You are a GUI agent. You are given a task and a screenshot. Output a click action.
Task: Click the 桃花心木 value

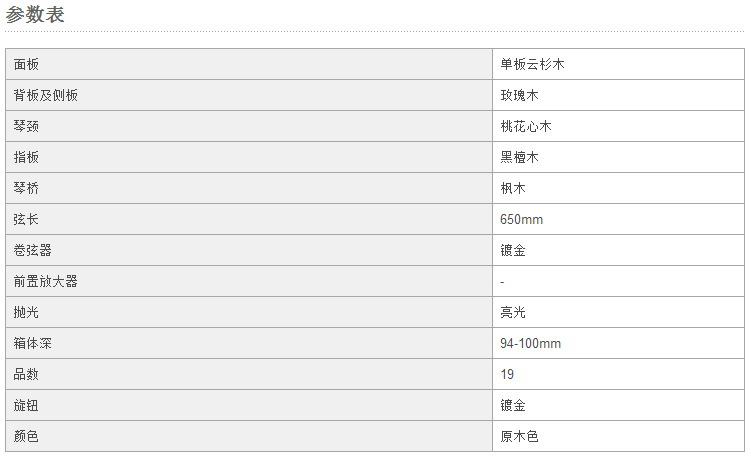(526, 126)
